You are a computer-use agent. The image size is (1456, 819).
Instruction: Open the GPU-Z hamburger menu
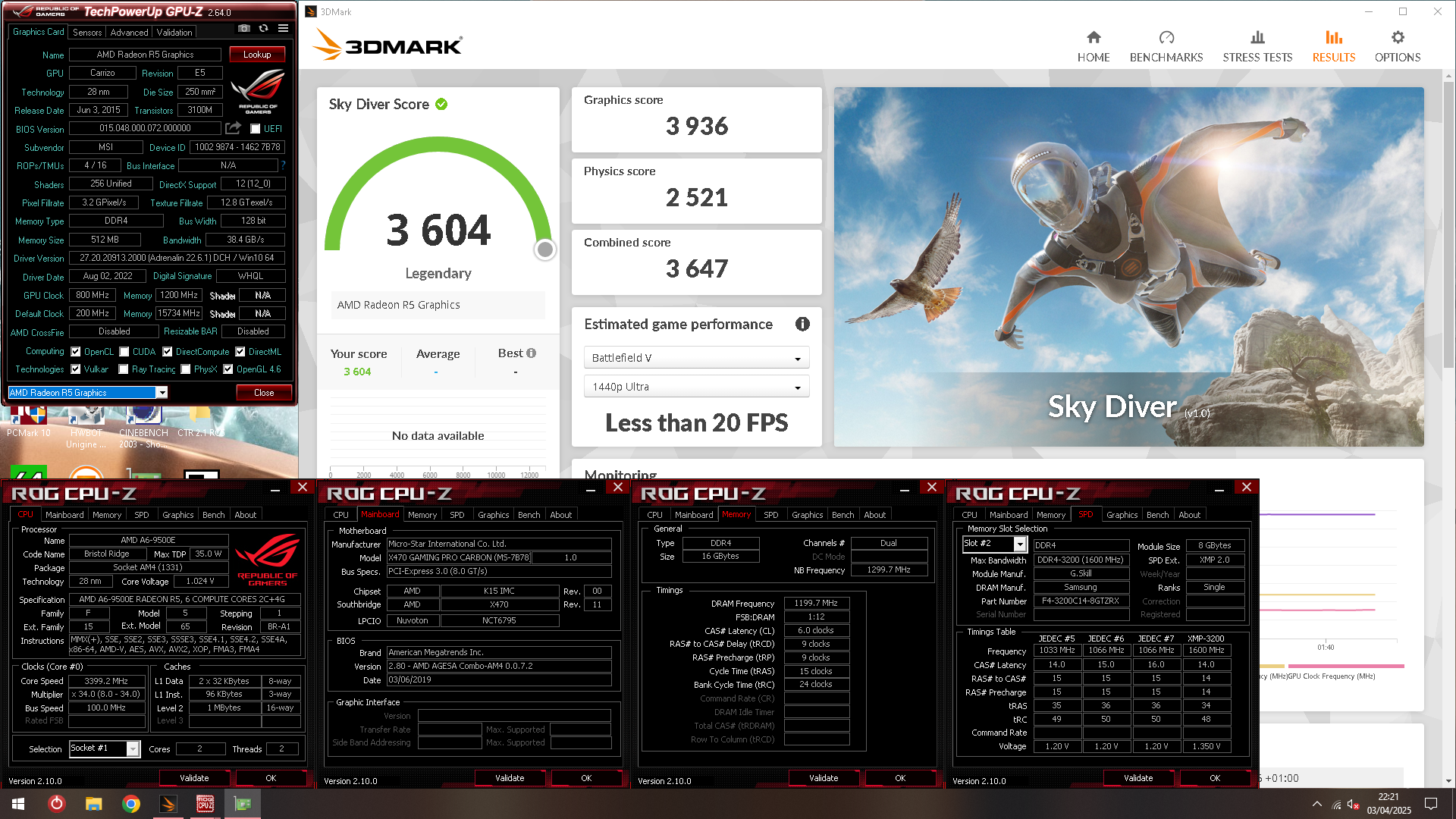tap(283, 28)
